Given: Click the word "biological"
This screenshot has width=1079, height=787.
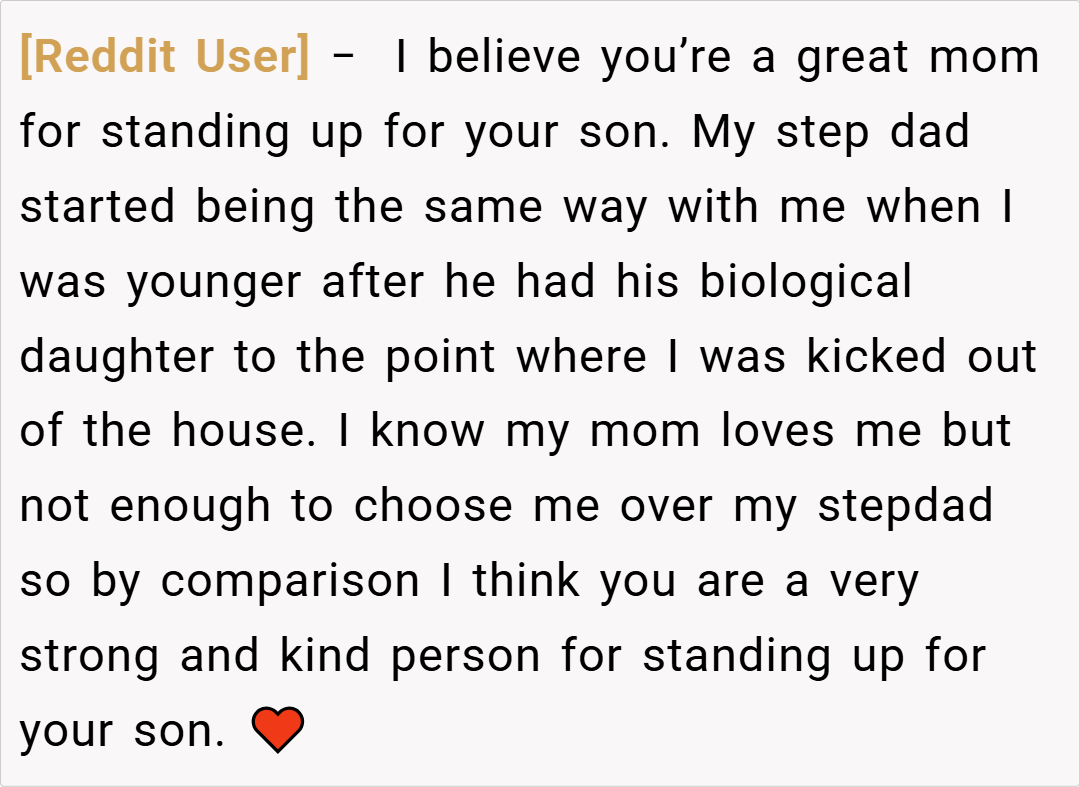Looking at the screenshot, I should coord(805,282).
